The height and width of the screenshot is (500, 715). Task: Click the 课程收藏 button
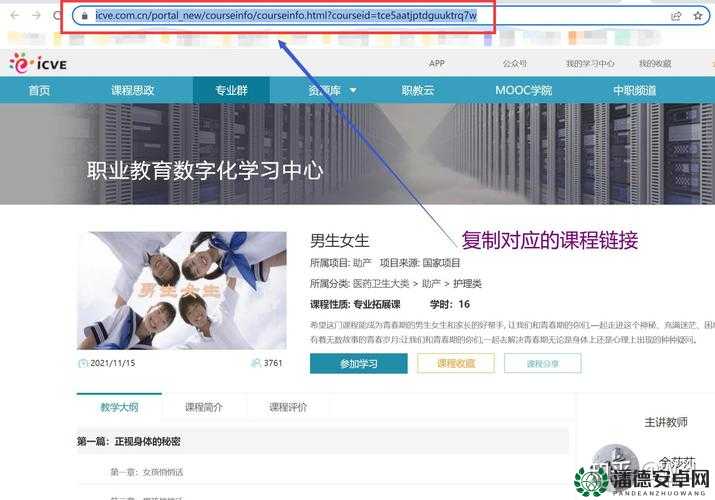point(456,364)
